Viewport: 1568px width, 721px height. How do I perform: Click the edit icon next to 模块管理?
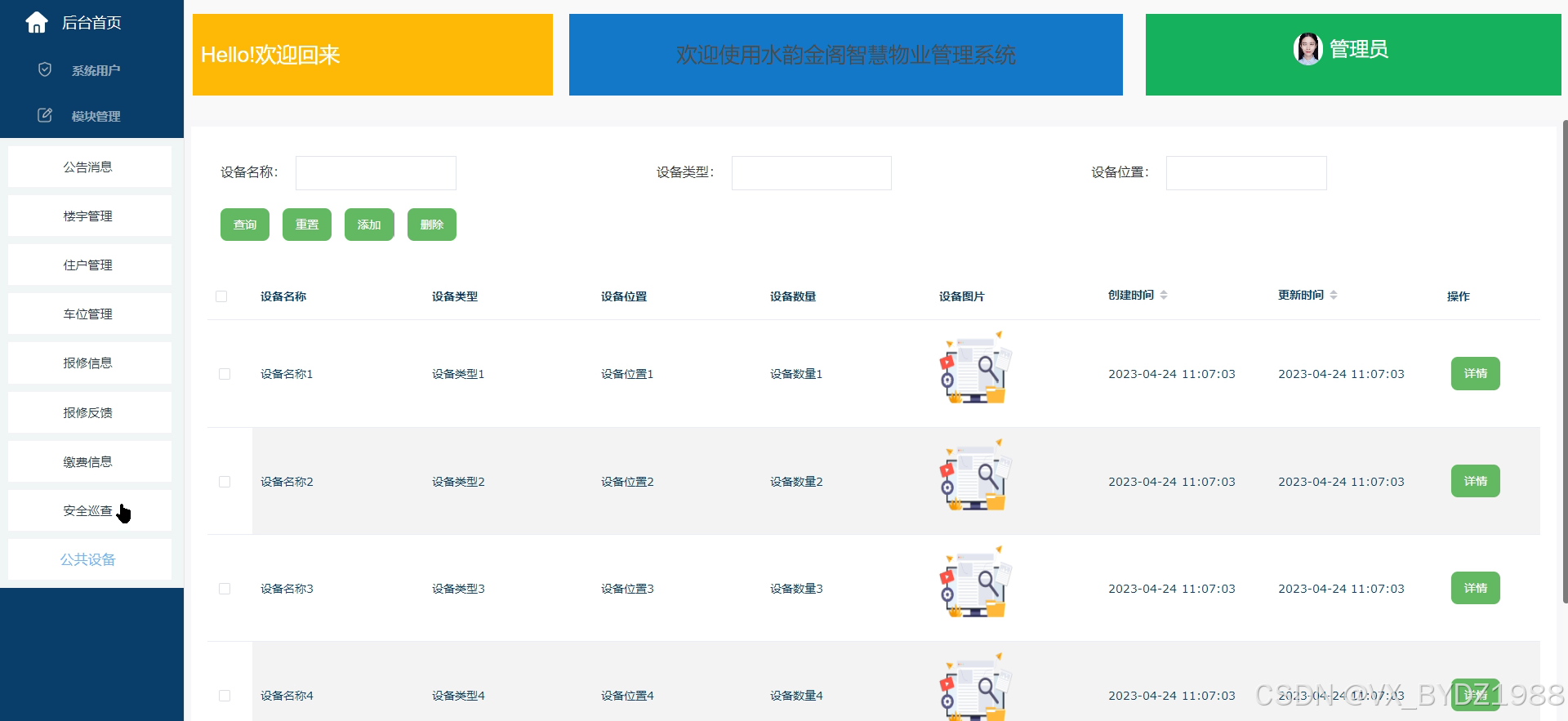(45, 115)
